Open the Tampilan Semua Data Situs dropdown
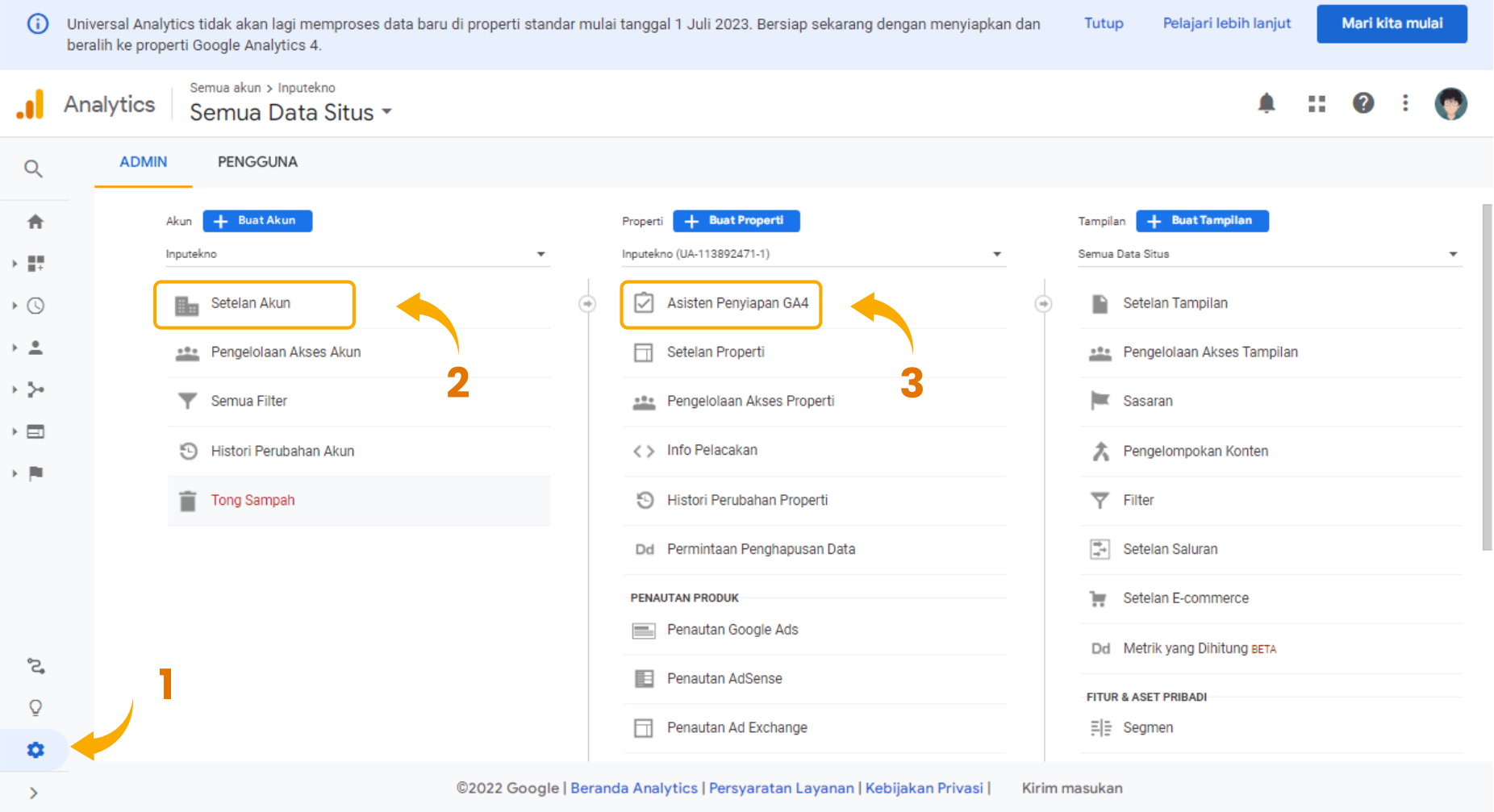 tap(1270, 254)
